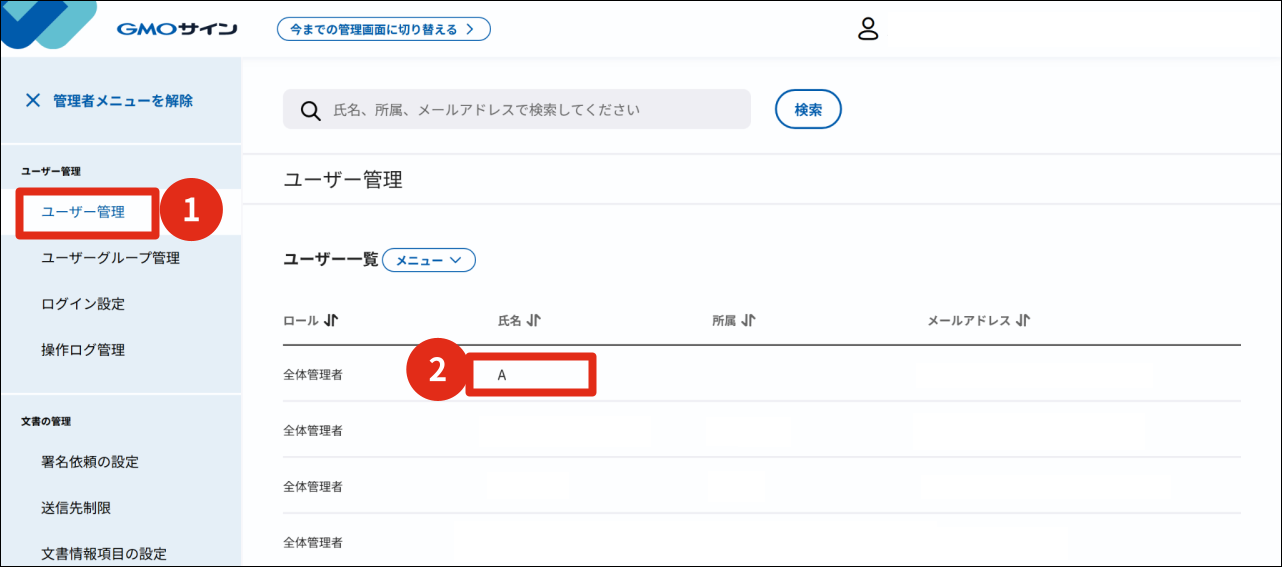Open 送信先制限 settings
Image resolution: width=1282 pixels, height=567 pixels.
pyautogui.click(x=76, y=508)
